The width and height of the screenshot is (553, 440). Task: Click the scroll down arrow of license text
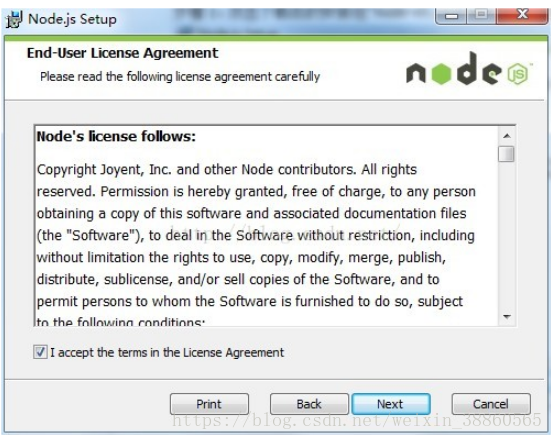pyautogui.click(x=507, y=316)
